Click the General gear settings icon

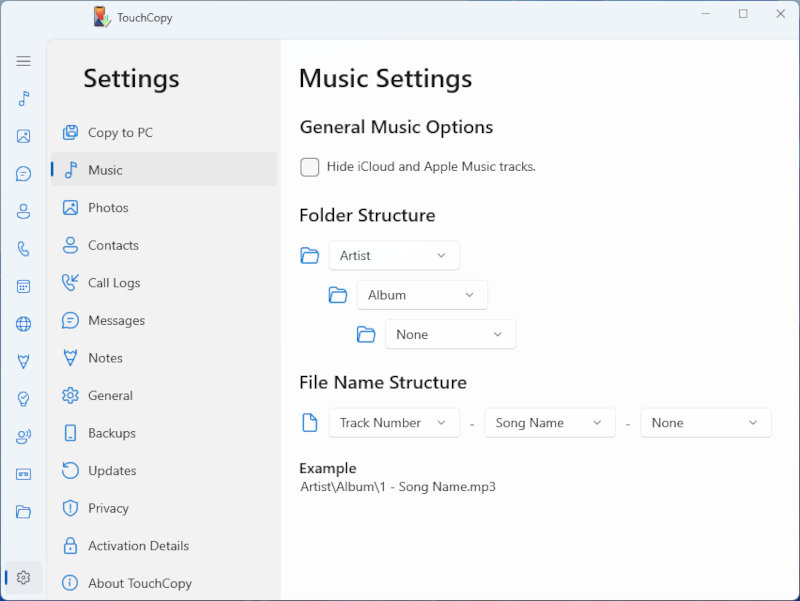click(x=70, y=395)
